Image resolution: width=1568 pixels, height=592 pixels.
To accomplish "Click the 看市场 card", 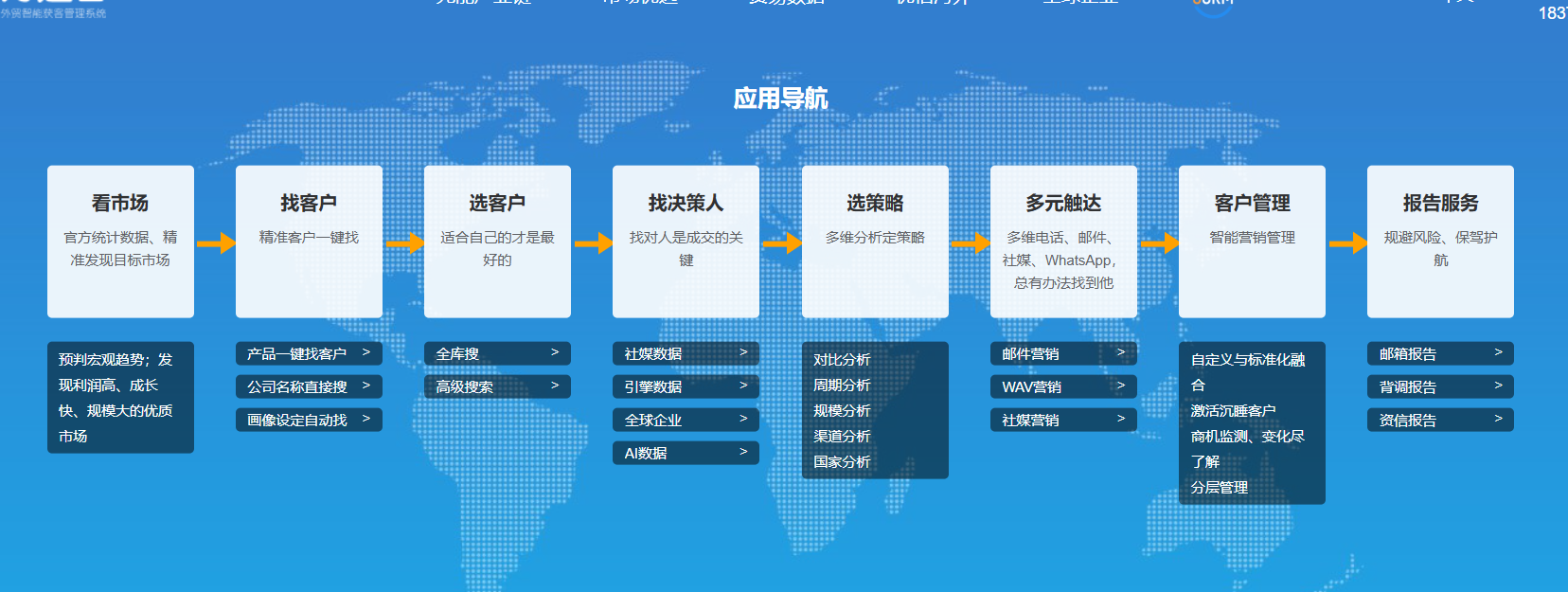I will (x=120, y=242).
